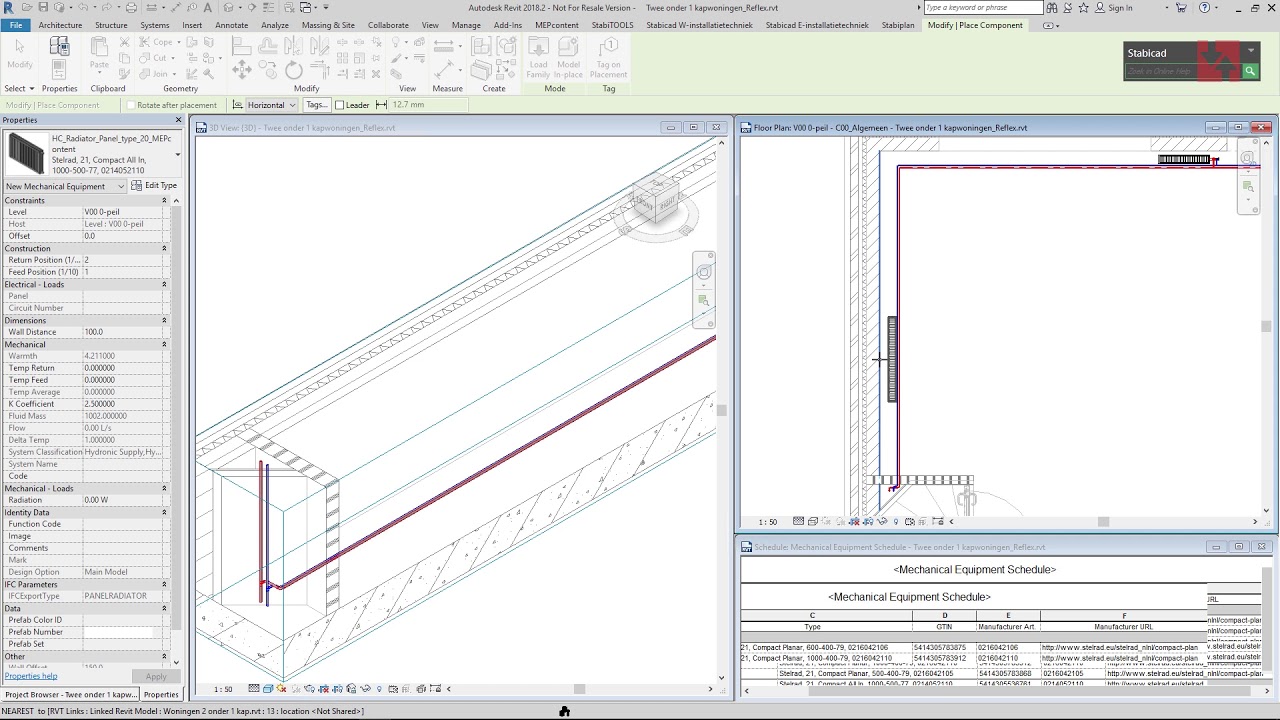
Task: Collapse the Electrical - Loads properties group
Action: tap(164, 284)
